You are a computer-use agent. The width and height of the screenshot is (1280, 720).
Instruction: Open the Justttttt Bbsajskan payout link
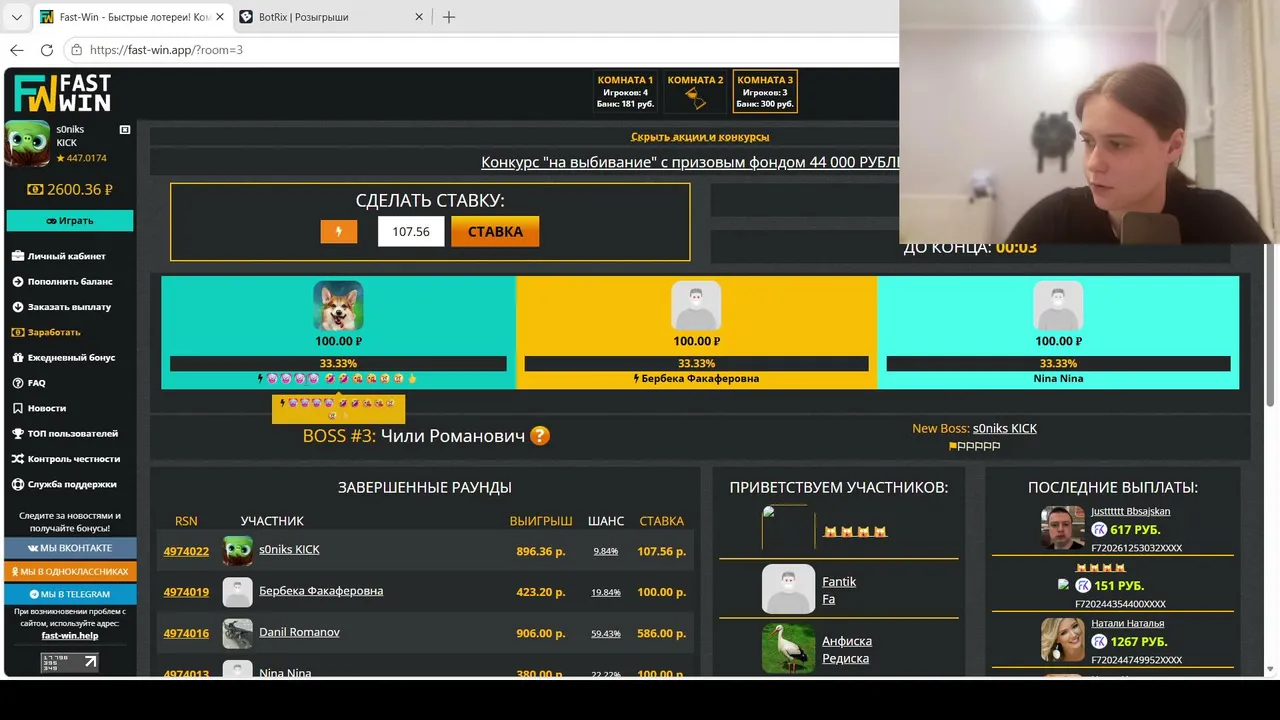pyautogui.click(x=1130, y=511)
